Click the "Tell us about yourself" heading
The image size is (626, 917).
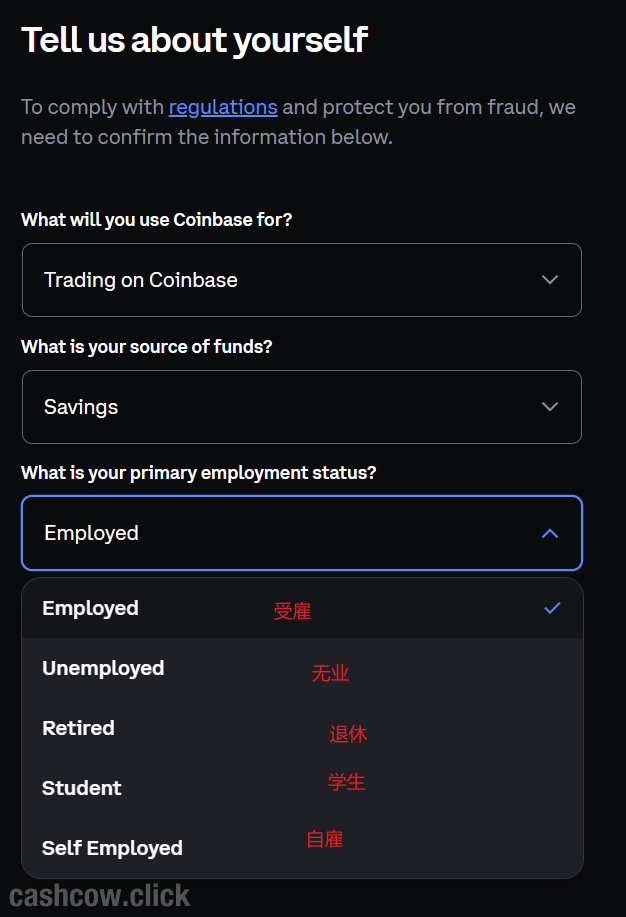click(195, 40)
